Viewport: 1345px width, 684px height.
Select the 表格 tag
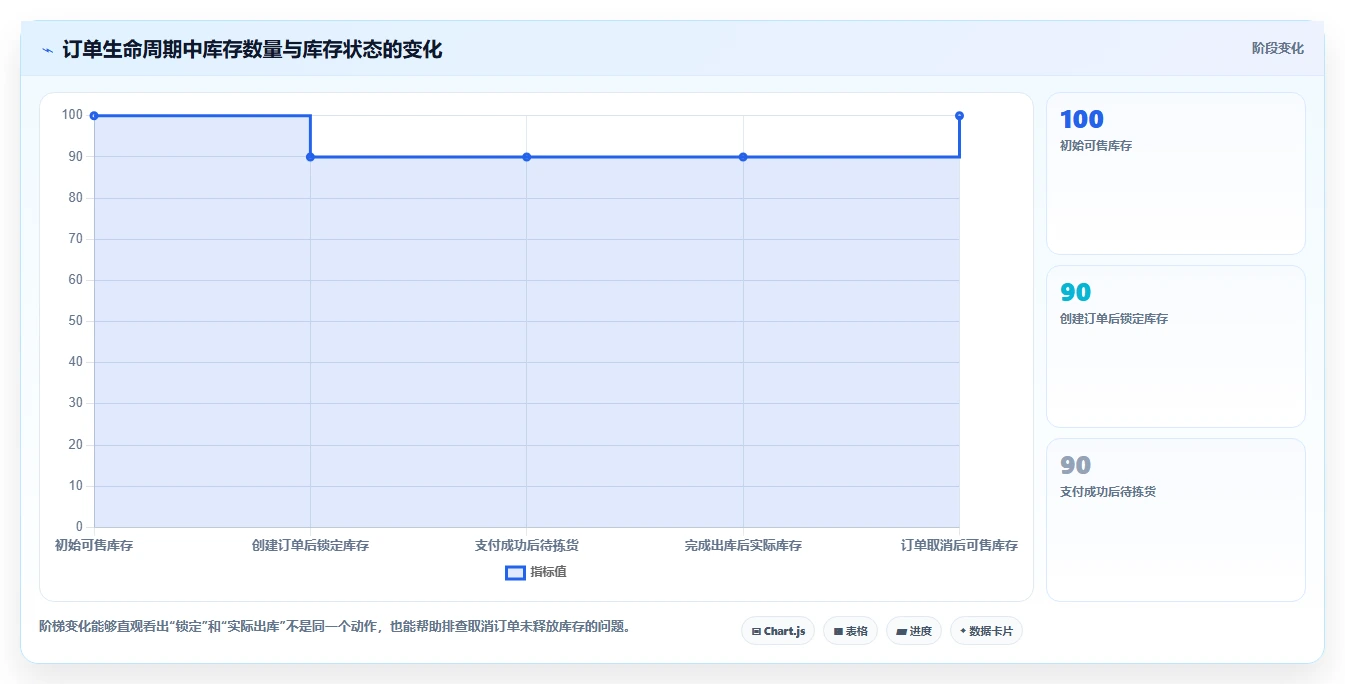tap(850, 631)
